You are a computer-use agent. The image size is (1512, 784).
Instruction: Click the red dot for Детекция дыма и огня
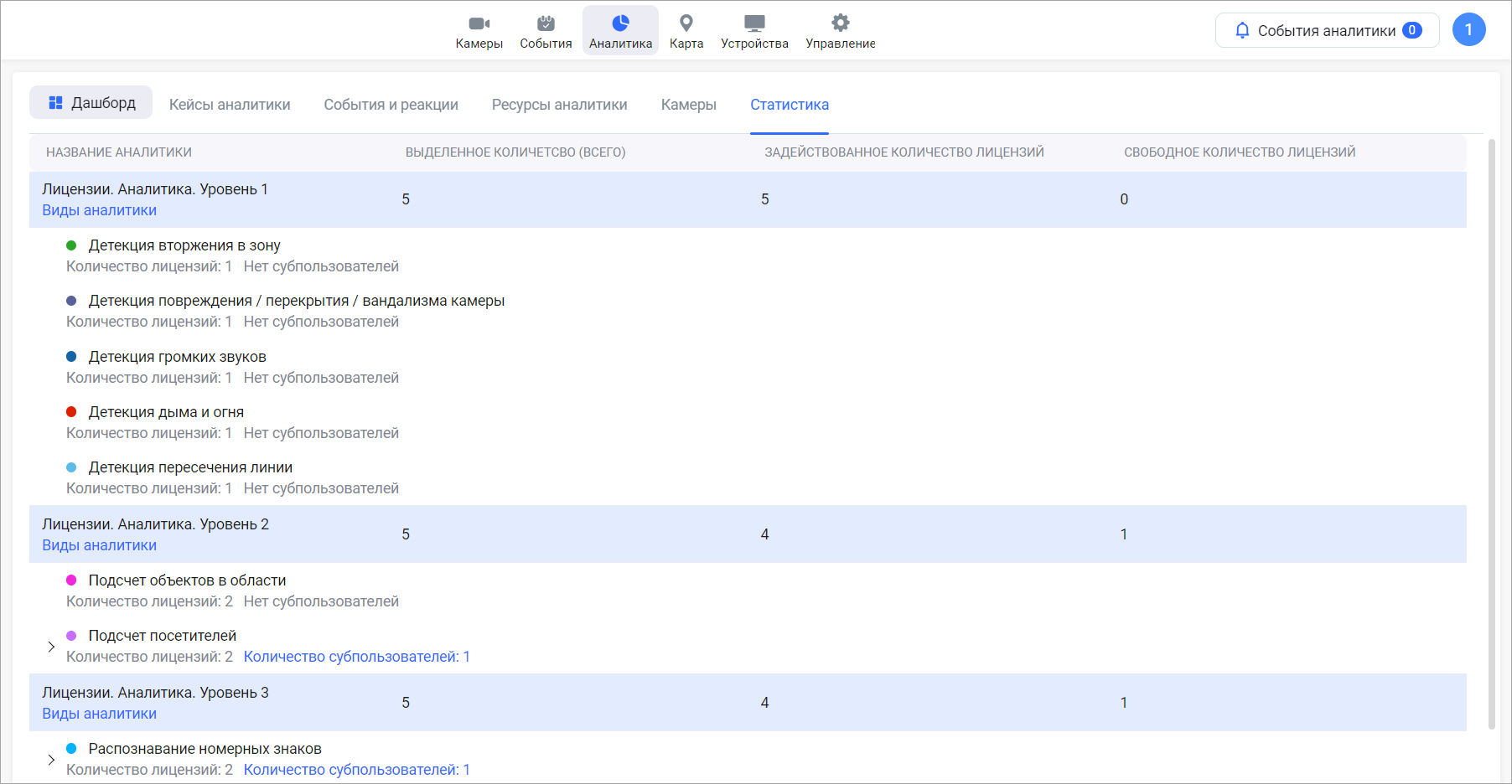pos(71,412)
